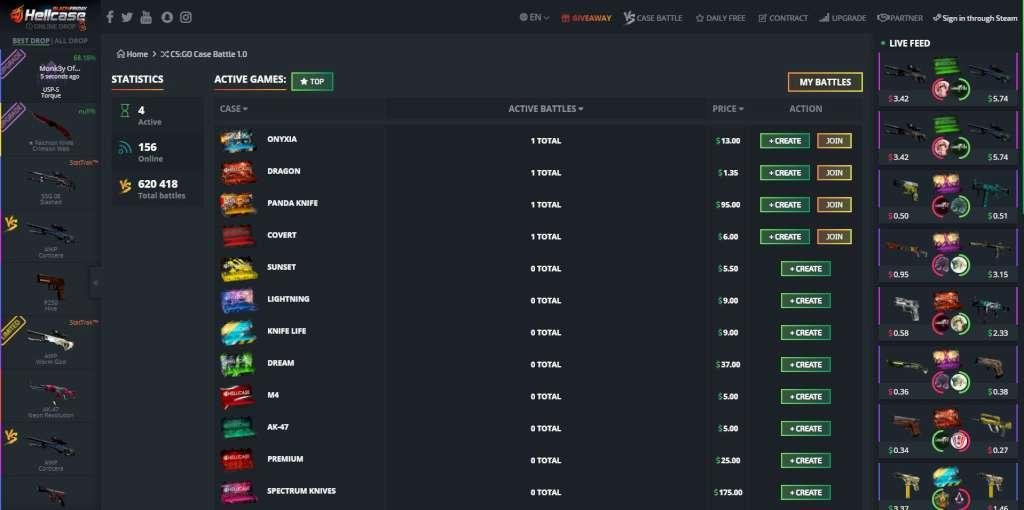Open the Crimson Web knife drop
Screen dimensions: 1024x510
[50, 131]
